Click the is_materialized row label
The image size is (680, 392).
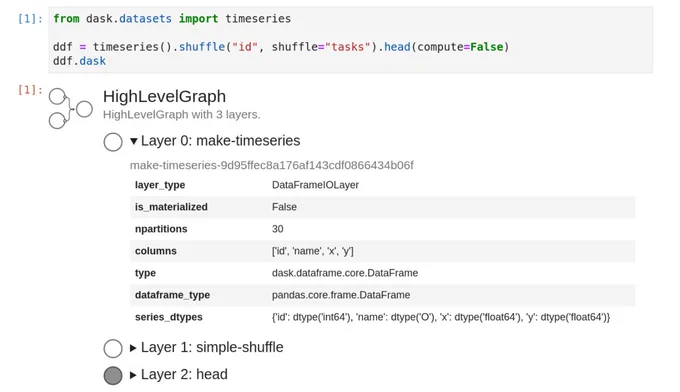[x=171, y=207]
